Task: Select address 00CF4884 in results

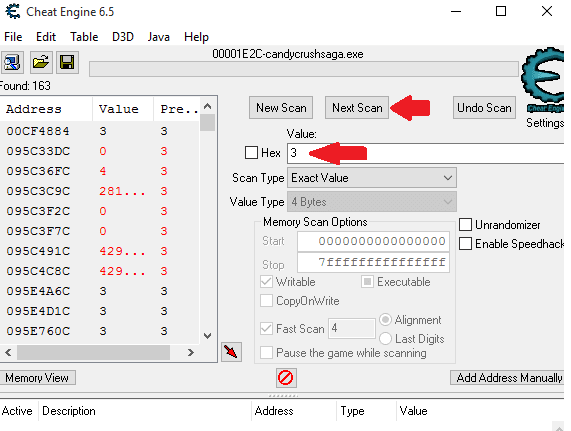Action: click(x=38, y=131)
